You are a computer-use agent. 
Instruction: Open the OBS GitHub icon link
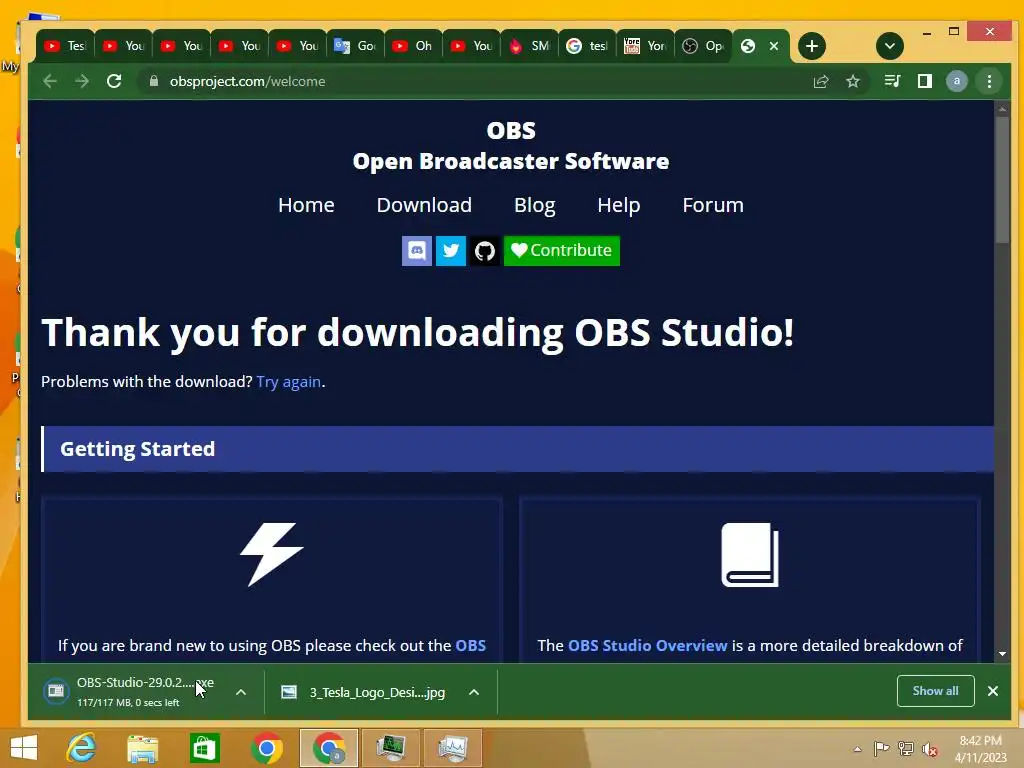[485, 251]
